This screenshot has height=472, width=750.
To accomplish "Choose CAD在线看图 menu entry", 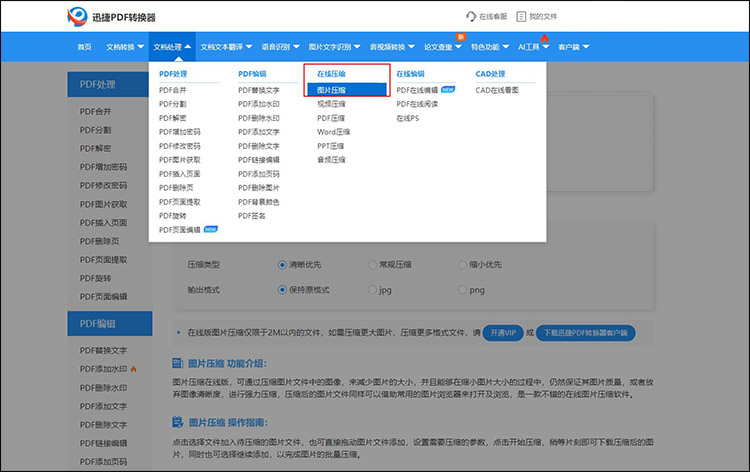I will click(x=497, y=90).
